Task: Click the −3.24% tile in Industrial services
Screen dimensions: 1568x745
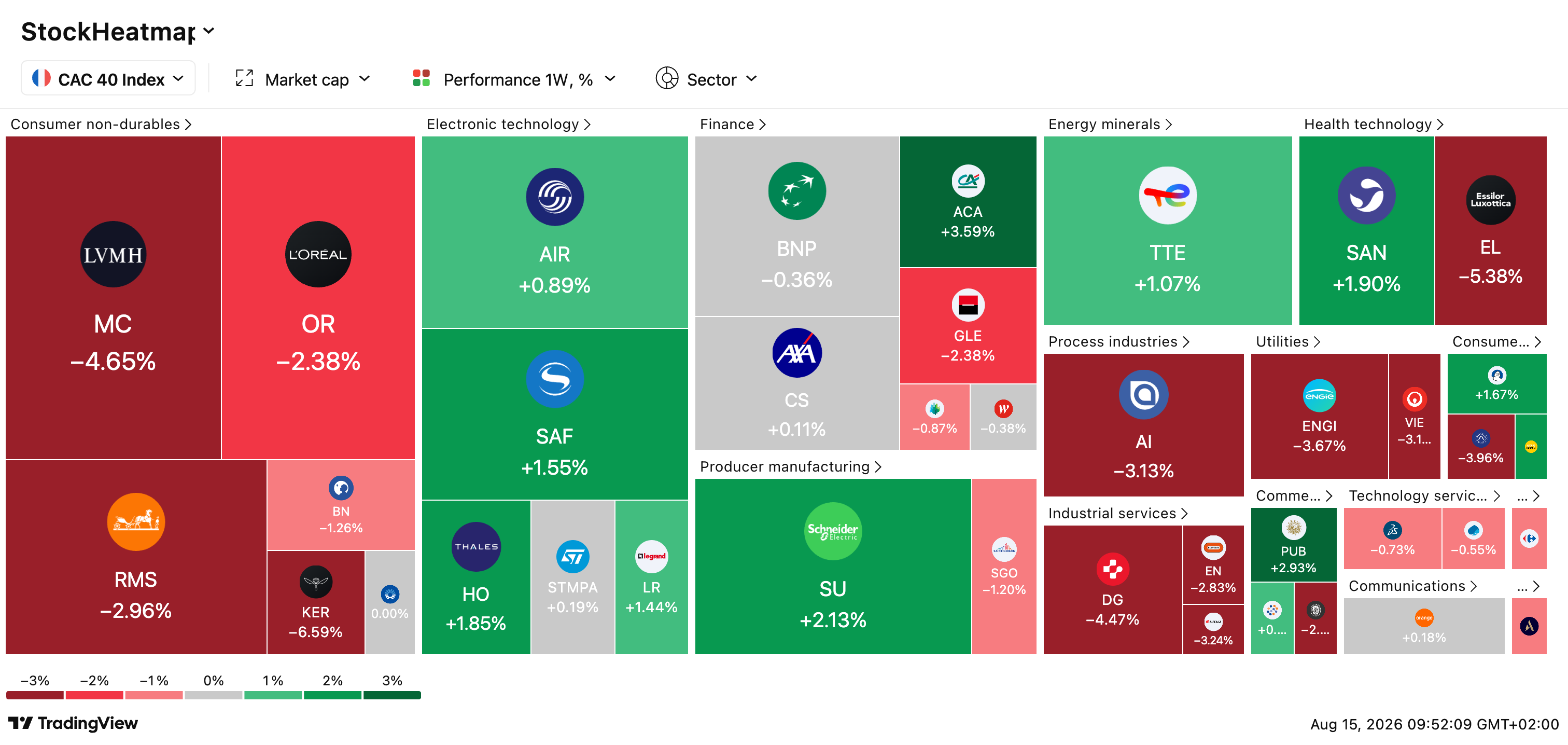Action: [x=1213, y=630]
